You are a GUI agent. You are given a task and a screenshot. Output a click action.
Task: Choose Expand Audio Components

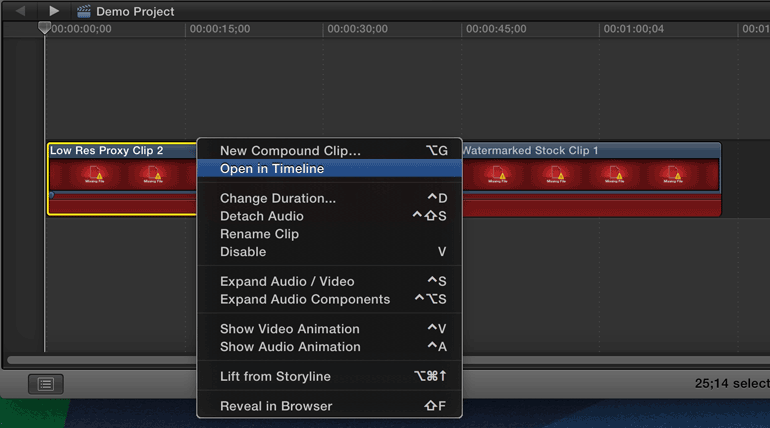(x=330, y=299)
